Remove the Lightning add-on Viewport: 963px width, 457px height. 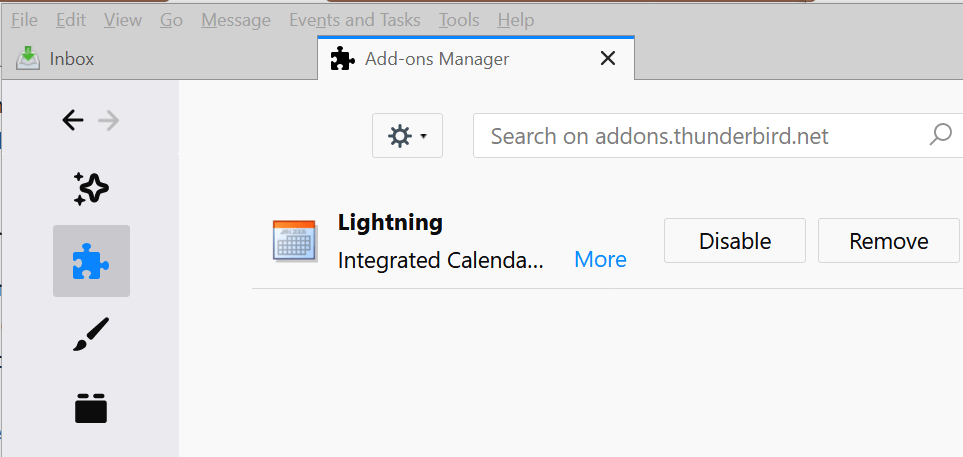(889, 241)
